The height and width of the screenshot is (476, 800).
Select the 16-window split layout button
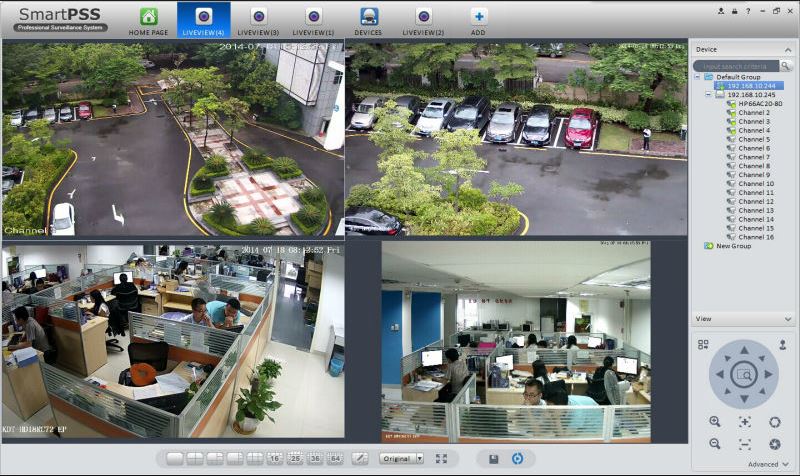pyautogui.click(x=274, y=458)
